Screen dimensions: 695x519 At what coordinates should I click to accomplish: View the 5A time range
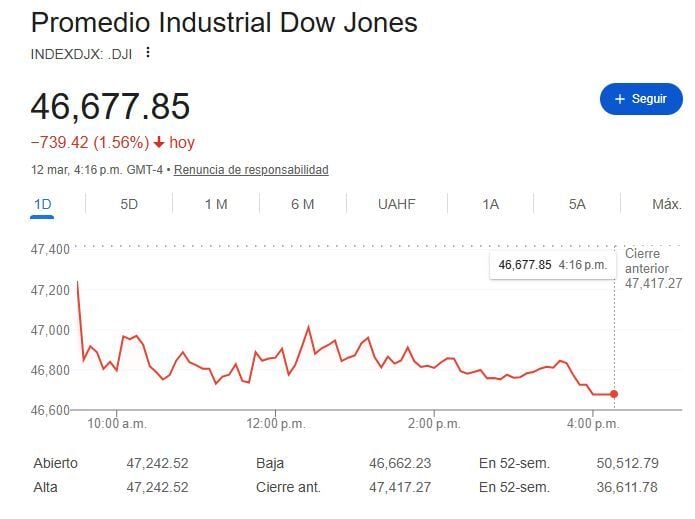click(577, 204)
